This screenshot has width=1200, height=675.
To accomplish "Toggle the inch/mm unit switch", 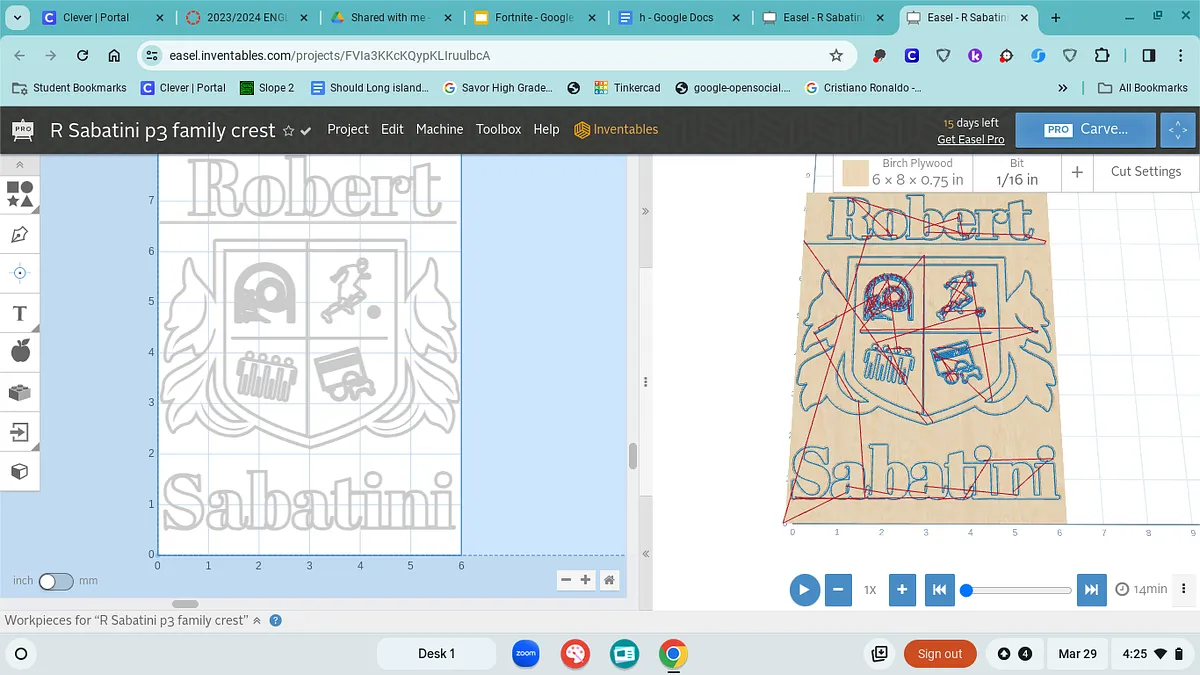I will [56, 581].
